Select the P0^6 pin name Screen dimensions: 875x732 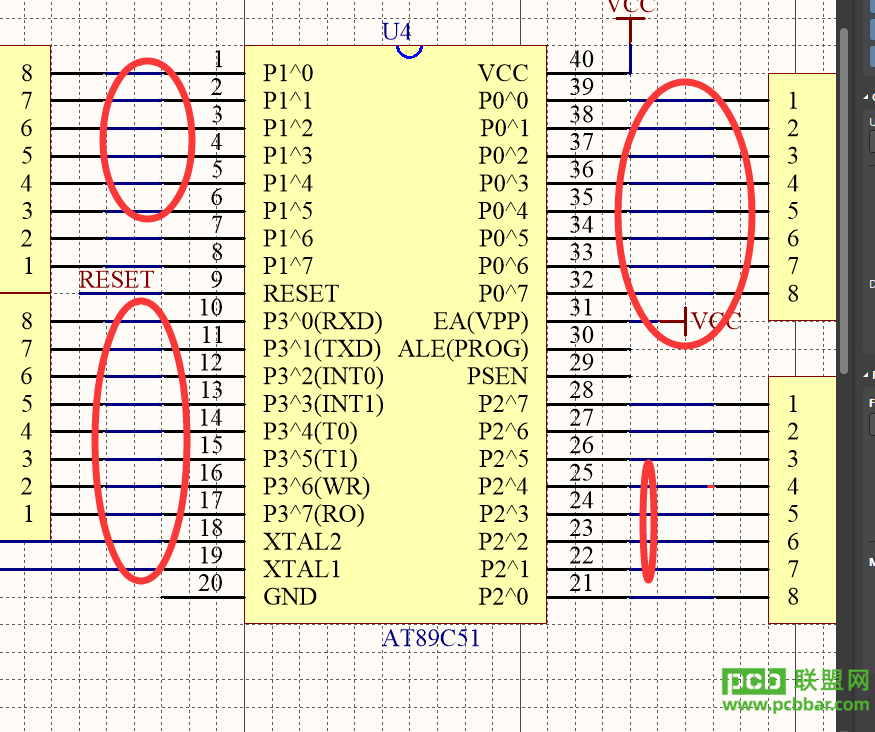click(503, 266)
